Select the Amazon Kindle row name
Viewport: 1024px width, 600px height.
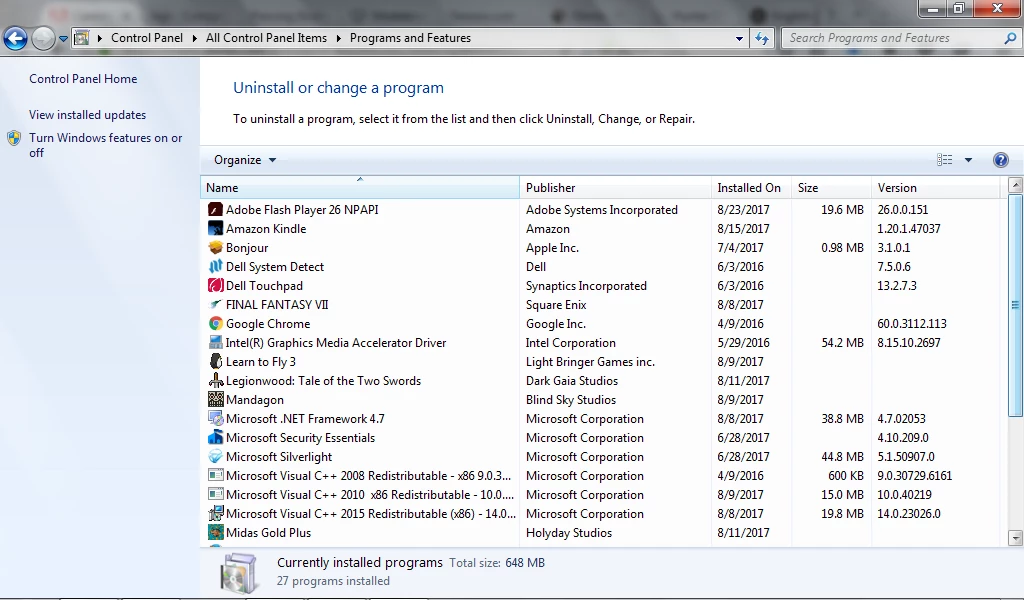click(266, 229)
